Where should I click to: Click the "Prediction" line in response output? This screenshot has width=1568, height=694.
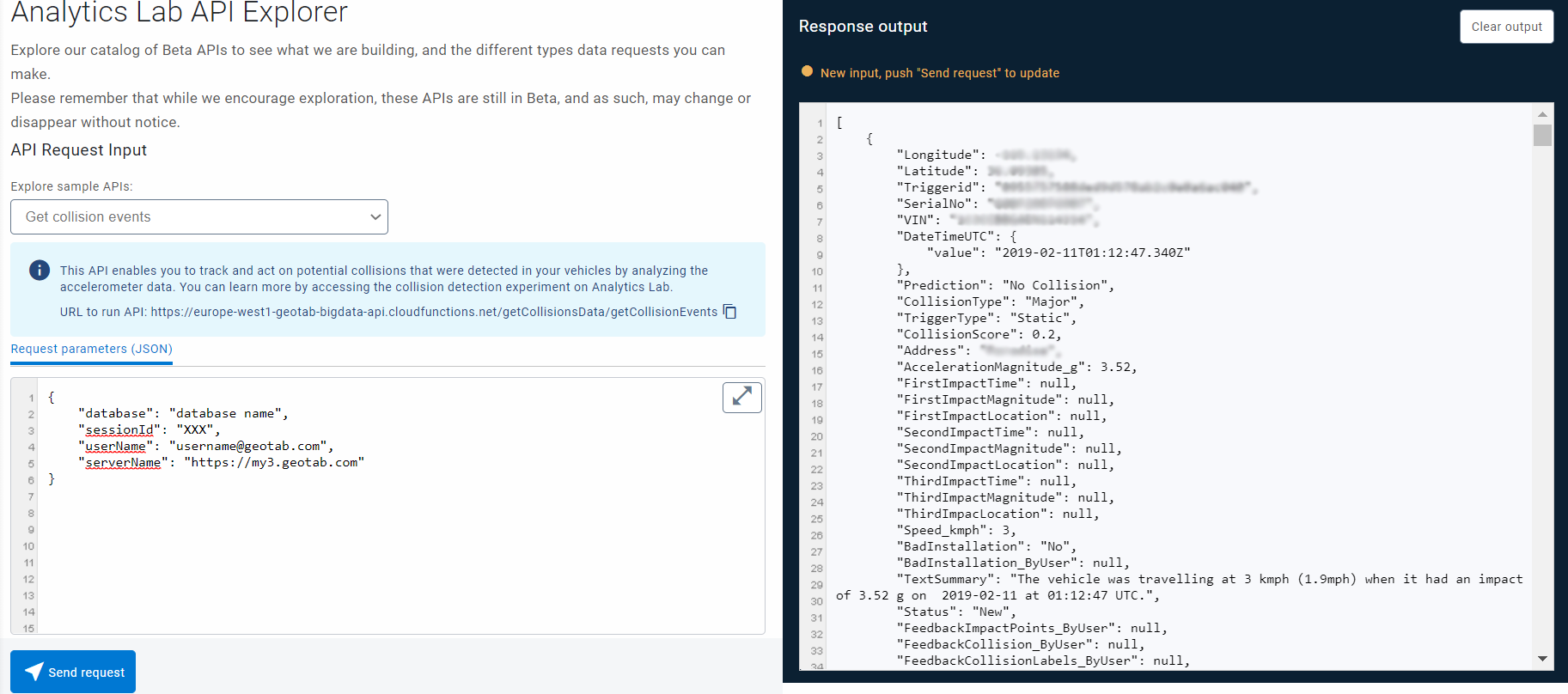[1004, 285]
